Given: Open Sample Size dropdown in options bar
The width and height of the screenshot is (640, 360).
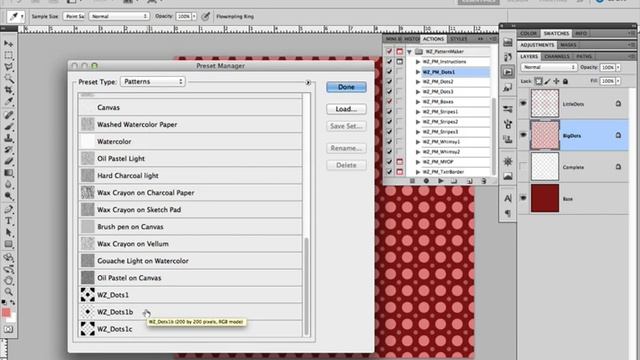Looking at the screenshot, I should pos(74,16).
